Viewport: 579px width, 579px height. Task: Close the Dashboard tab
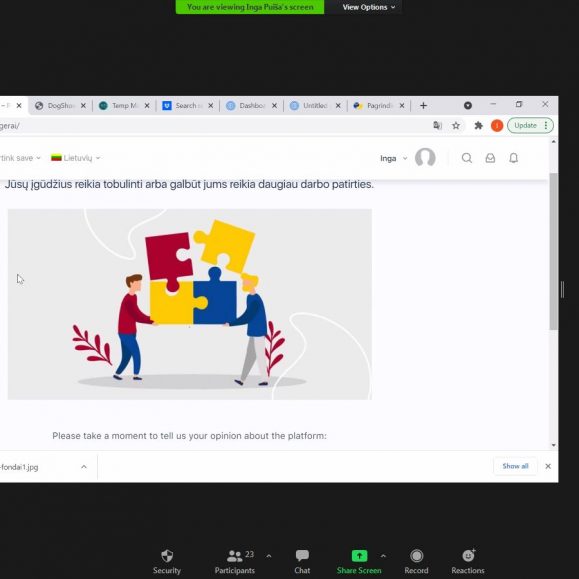tap(274, 106)
